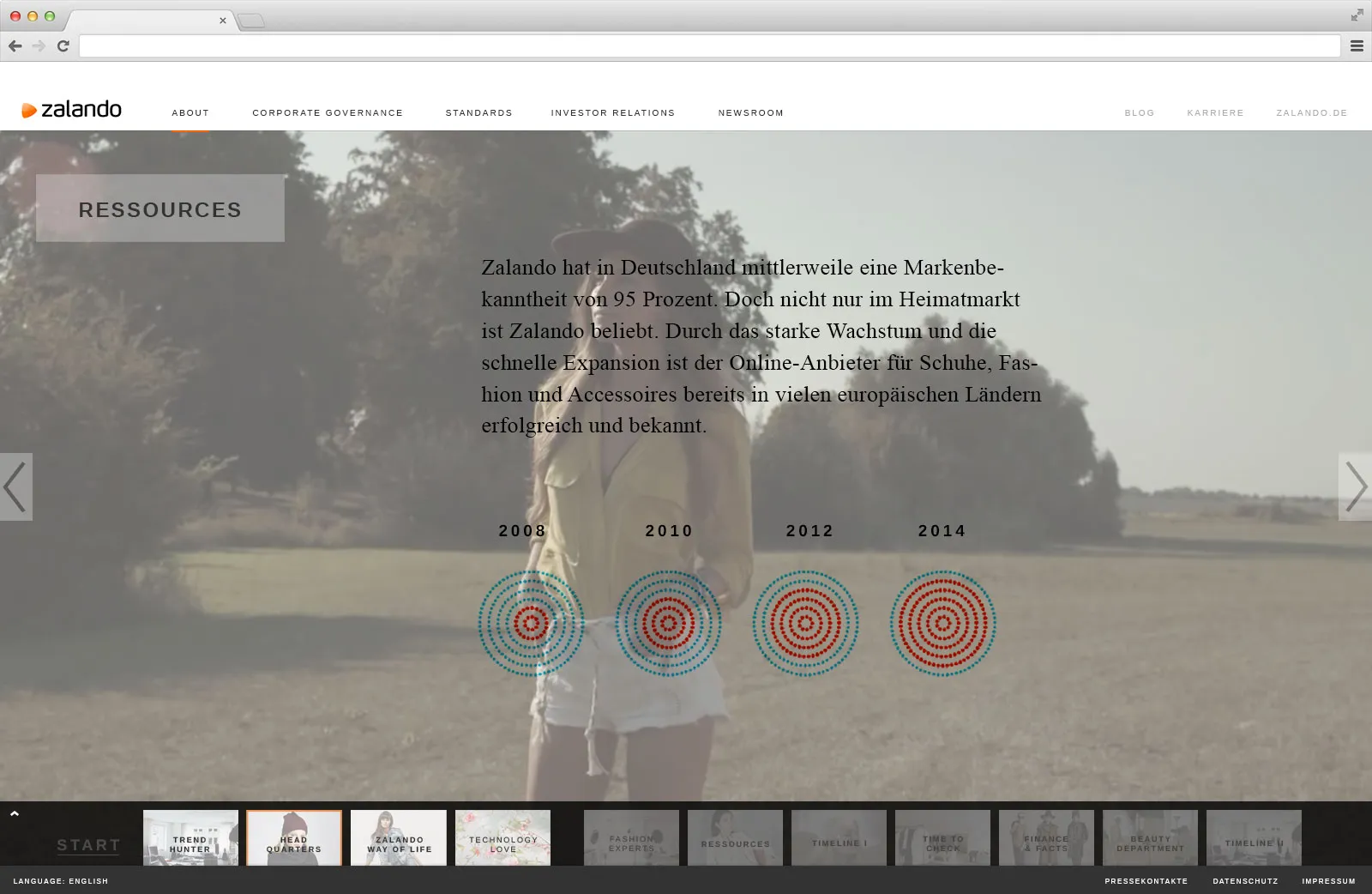Toggle fullscreen with the expand arrows icon
The height and width of the screenshot is (894, 1372).
coord(1357,15)
